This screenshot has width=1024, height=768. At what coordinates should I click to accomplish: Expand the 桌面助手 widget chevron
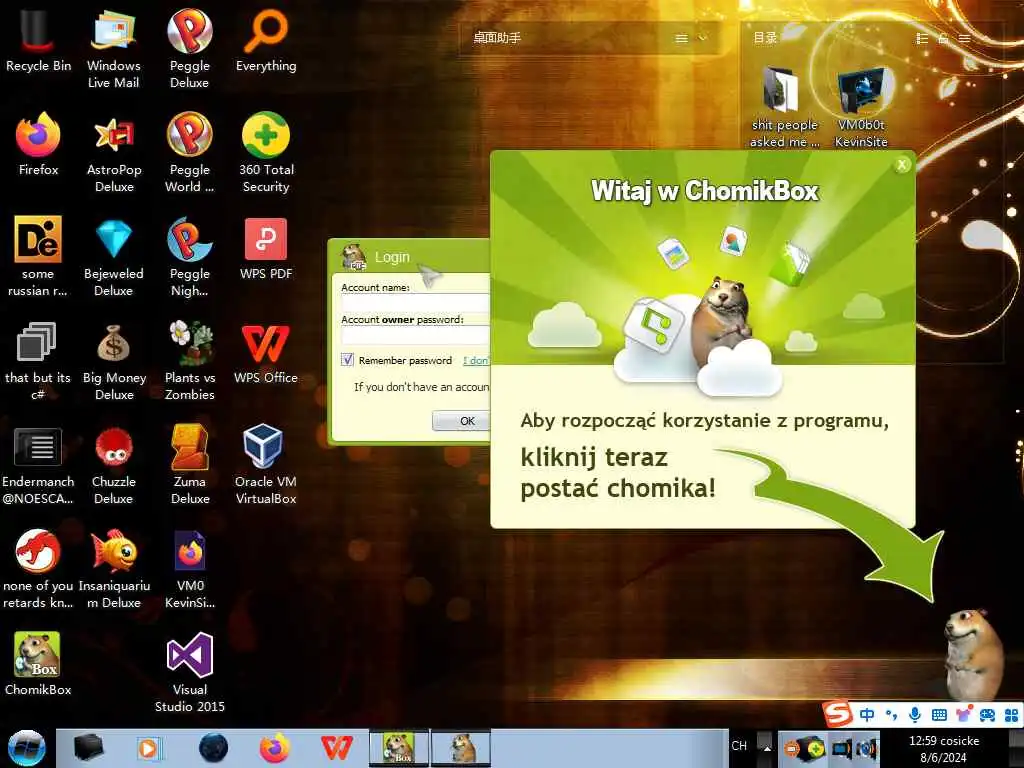703,38
